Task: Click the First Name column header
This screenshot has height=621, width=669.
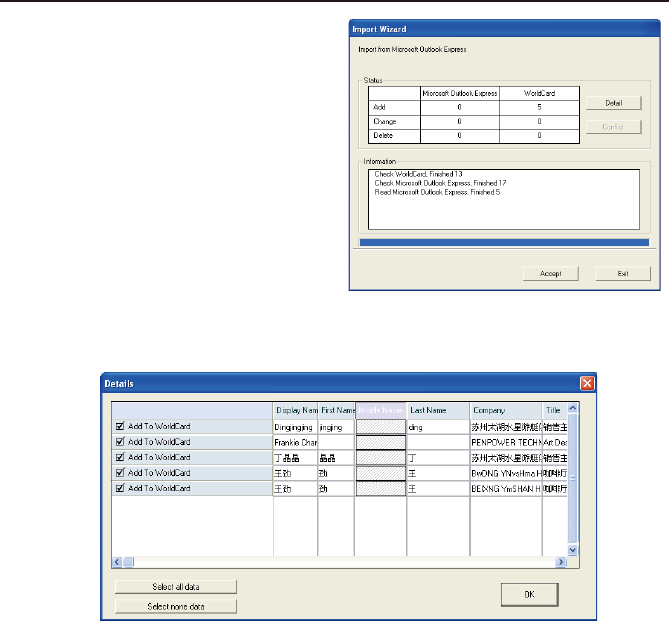Action: coord(337,410)
